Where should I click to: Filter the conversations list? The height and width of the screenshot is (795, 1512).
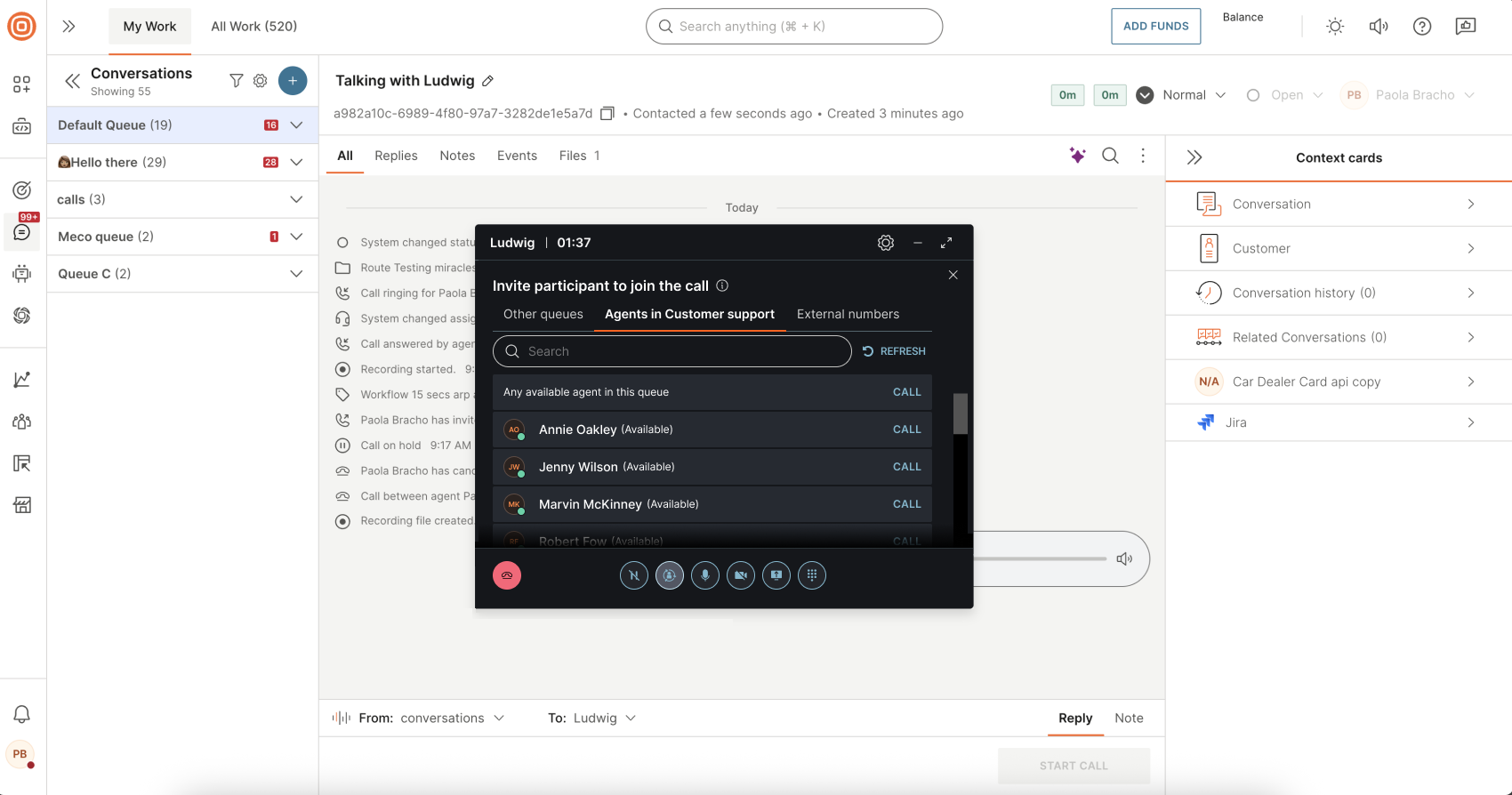tap(237, 81)
